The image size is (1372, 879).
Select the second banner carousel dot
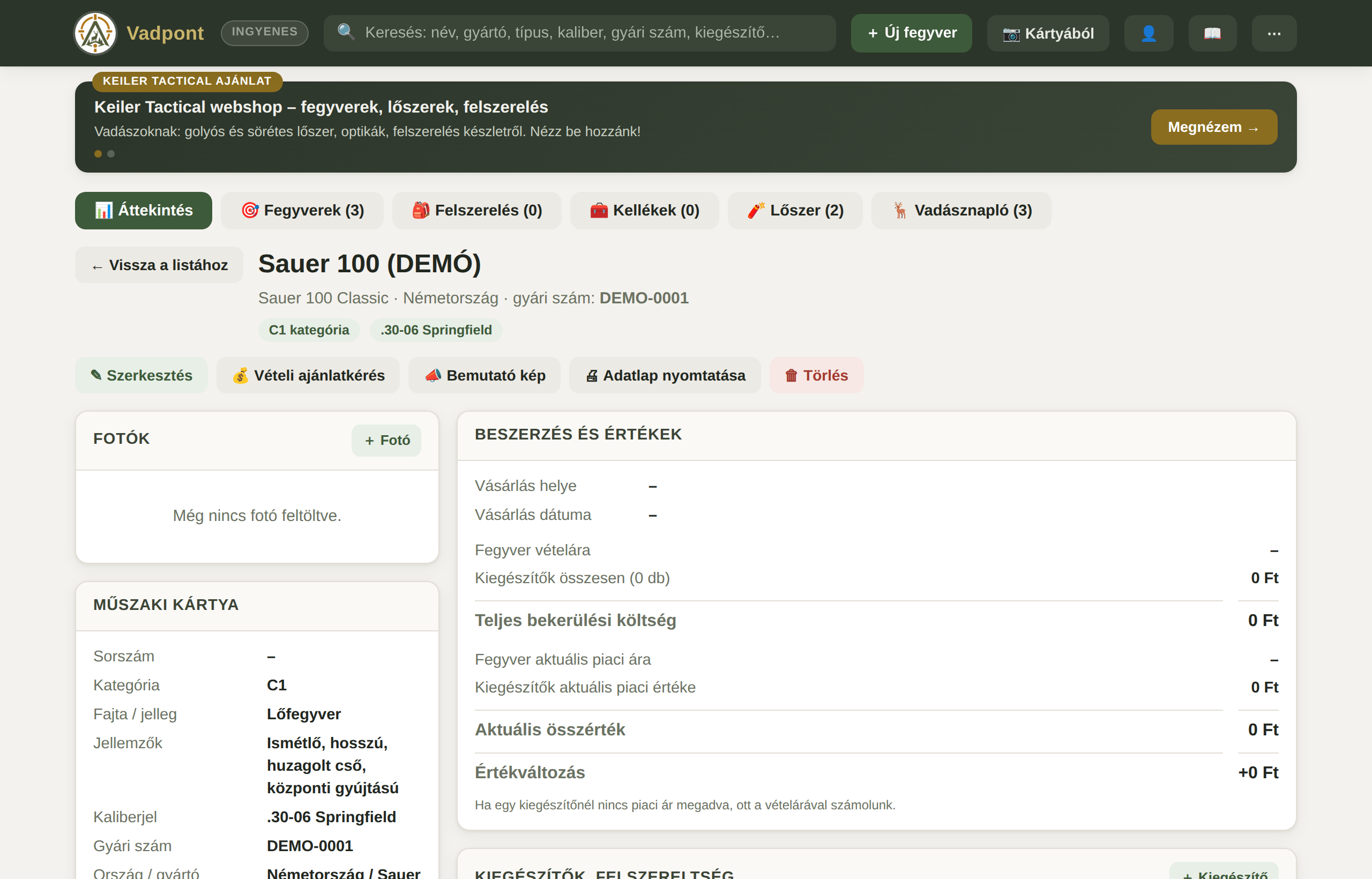(x=111, y=153)
